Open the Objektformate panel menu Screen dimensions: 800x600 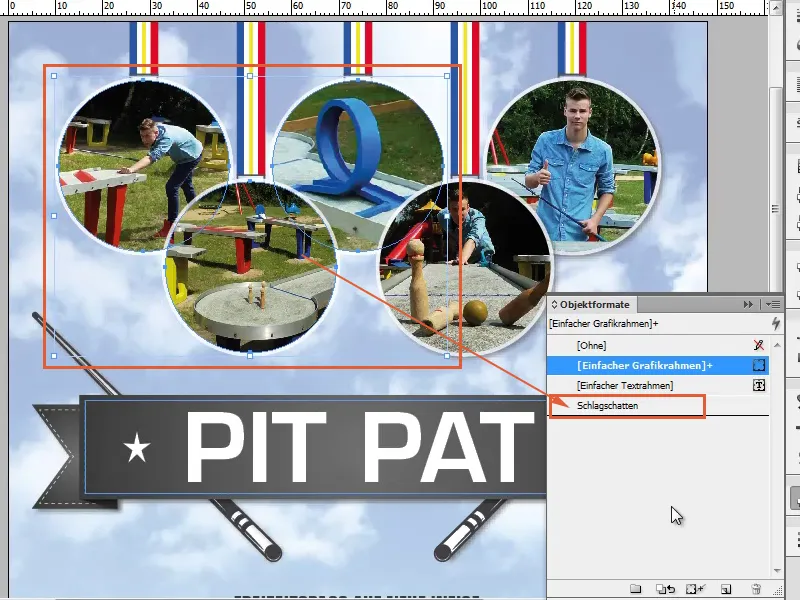coord(772,305)
